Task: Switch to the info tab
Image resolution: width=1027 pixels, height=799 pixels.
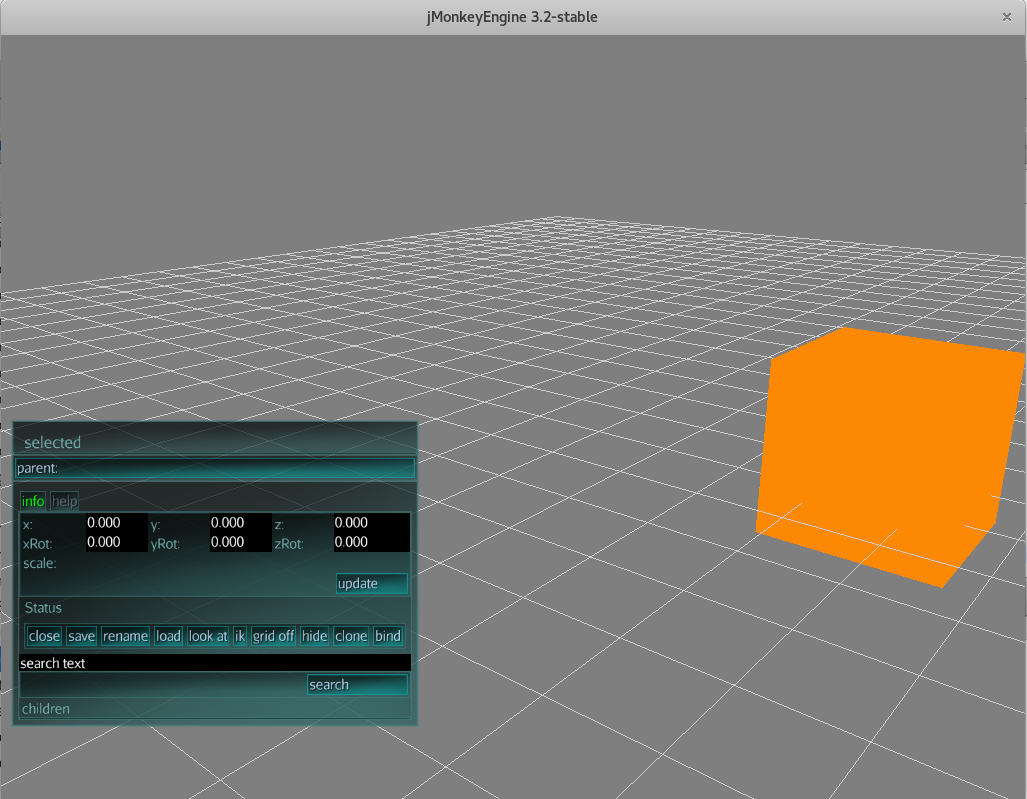Action: click(33, 501)
